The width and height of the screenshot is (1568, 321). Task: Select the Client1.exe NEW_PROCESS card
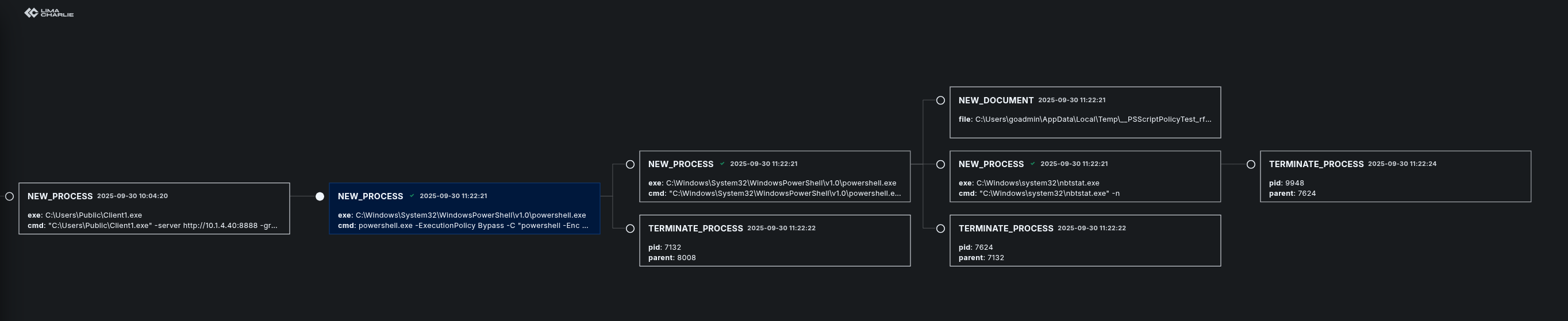point(154,208)
